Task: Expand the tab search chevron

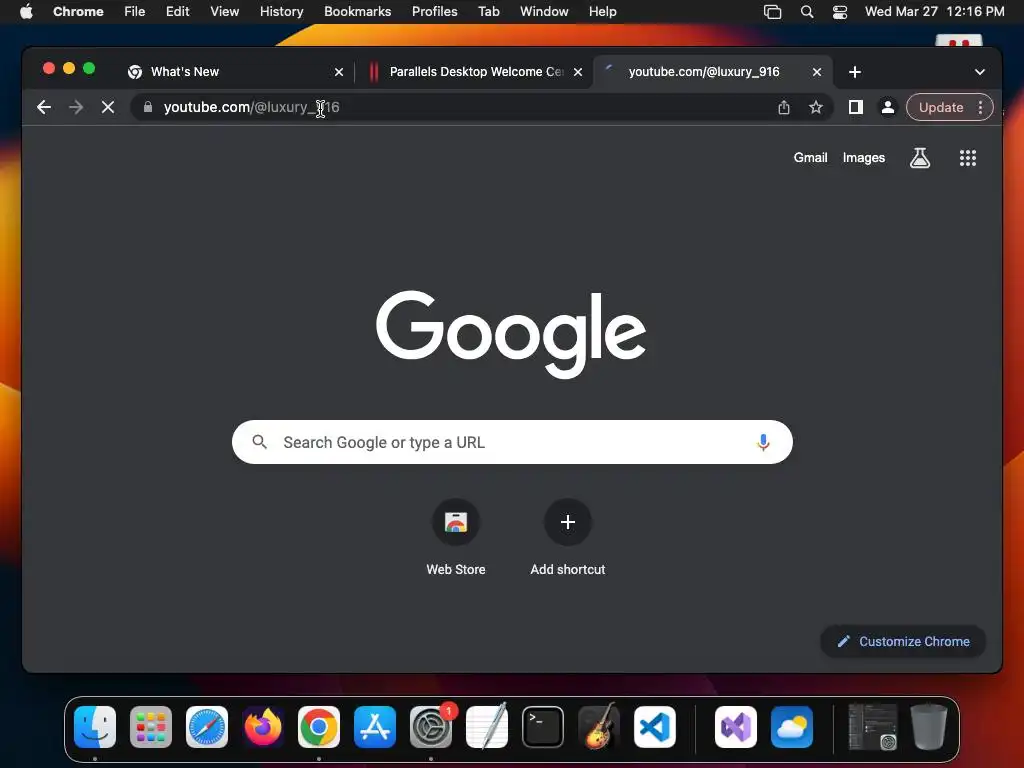Action: point(980,72)
